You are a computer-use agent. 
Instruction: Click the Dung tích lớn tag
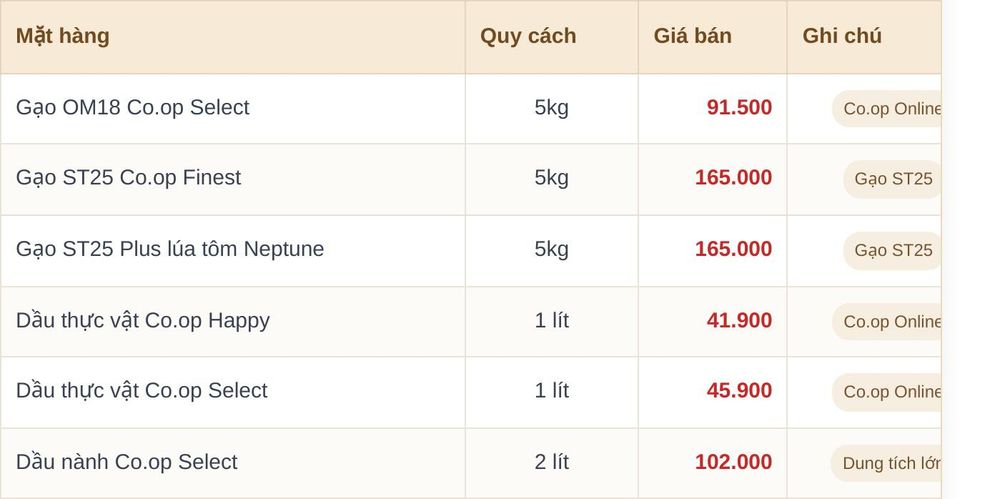pos(886,463)
